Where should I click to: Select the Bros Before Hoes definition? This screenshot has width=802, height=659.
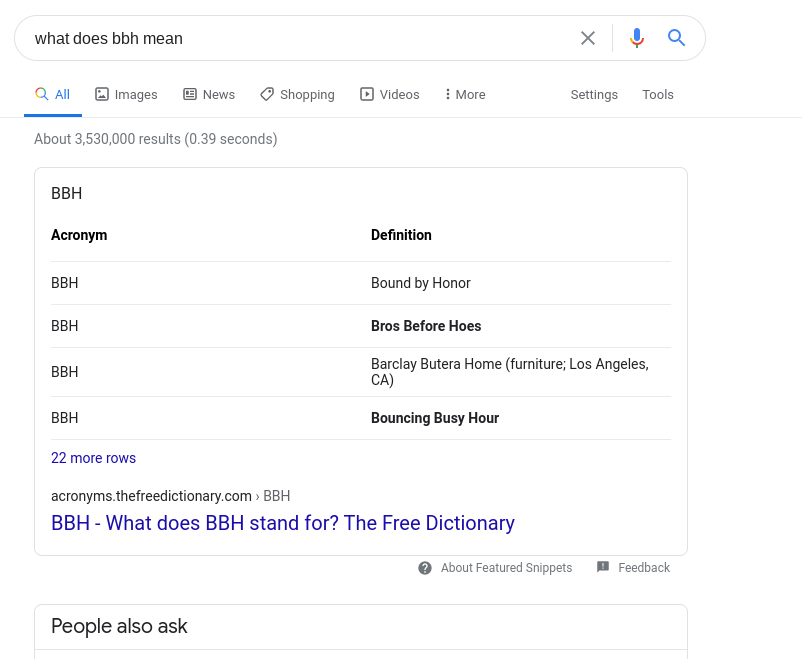[426, 326]
